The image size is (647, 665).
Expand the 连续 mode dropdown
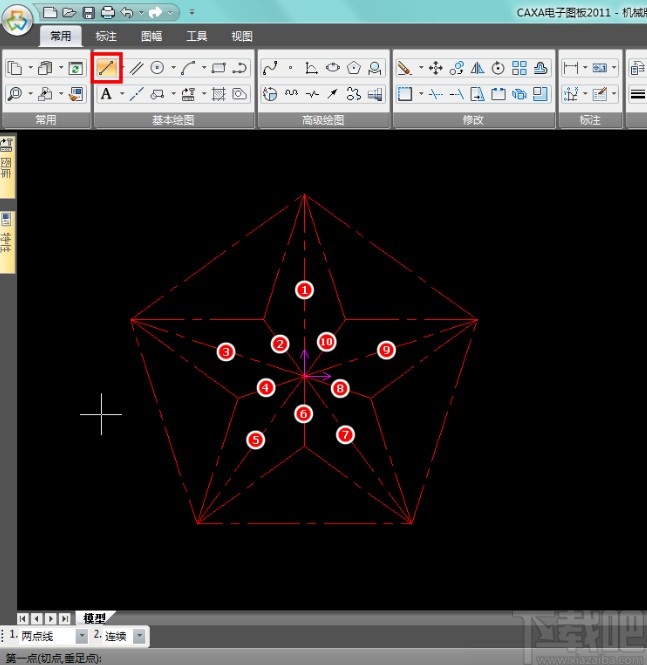point(139,636)
